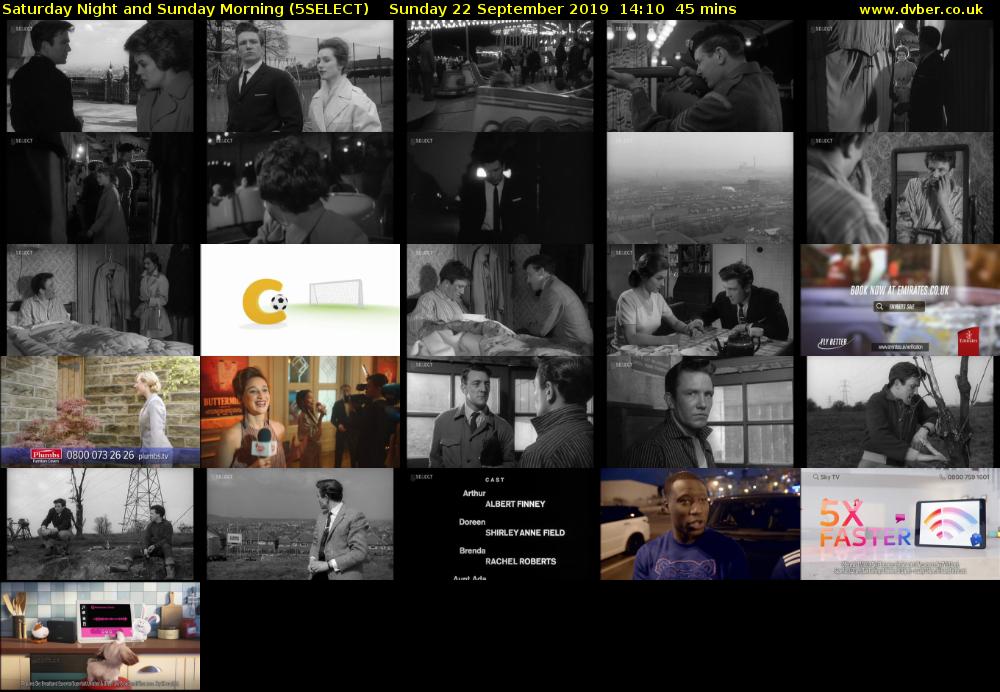Open colour frame of woman holding microphone
The image size is (1000, 692).
point(300,412)
